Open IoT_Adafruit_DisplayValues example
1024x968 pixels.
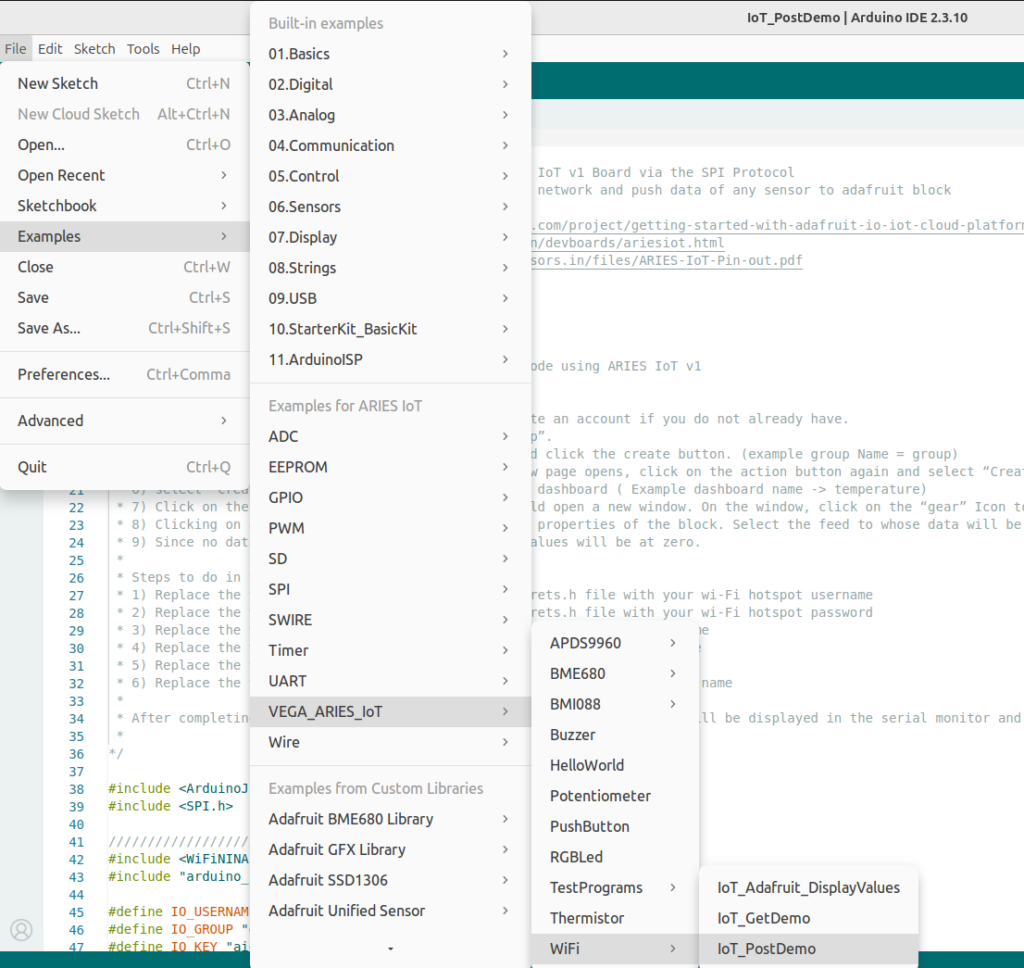808,887
